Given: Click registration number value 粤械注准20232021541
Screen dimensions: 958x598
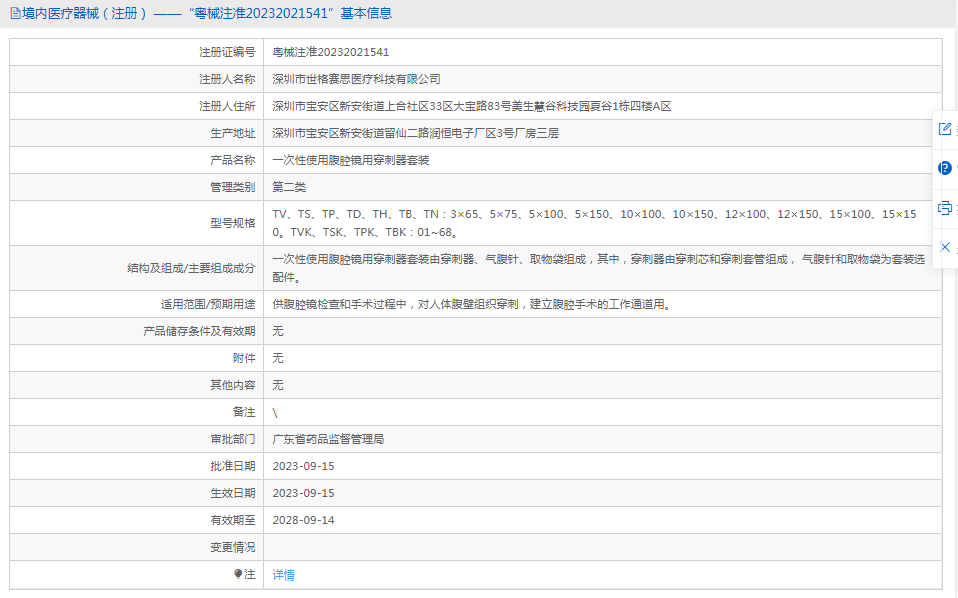Looking at the screenshot, I should 331,53.
